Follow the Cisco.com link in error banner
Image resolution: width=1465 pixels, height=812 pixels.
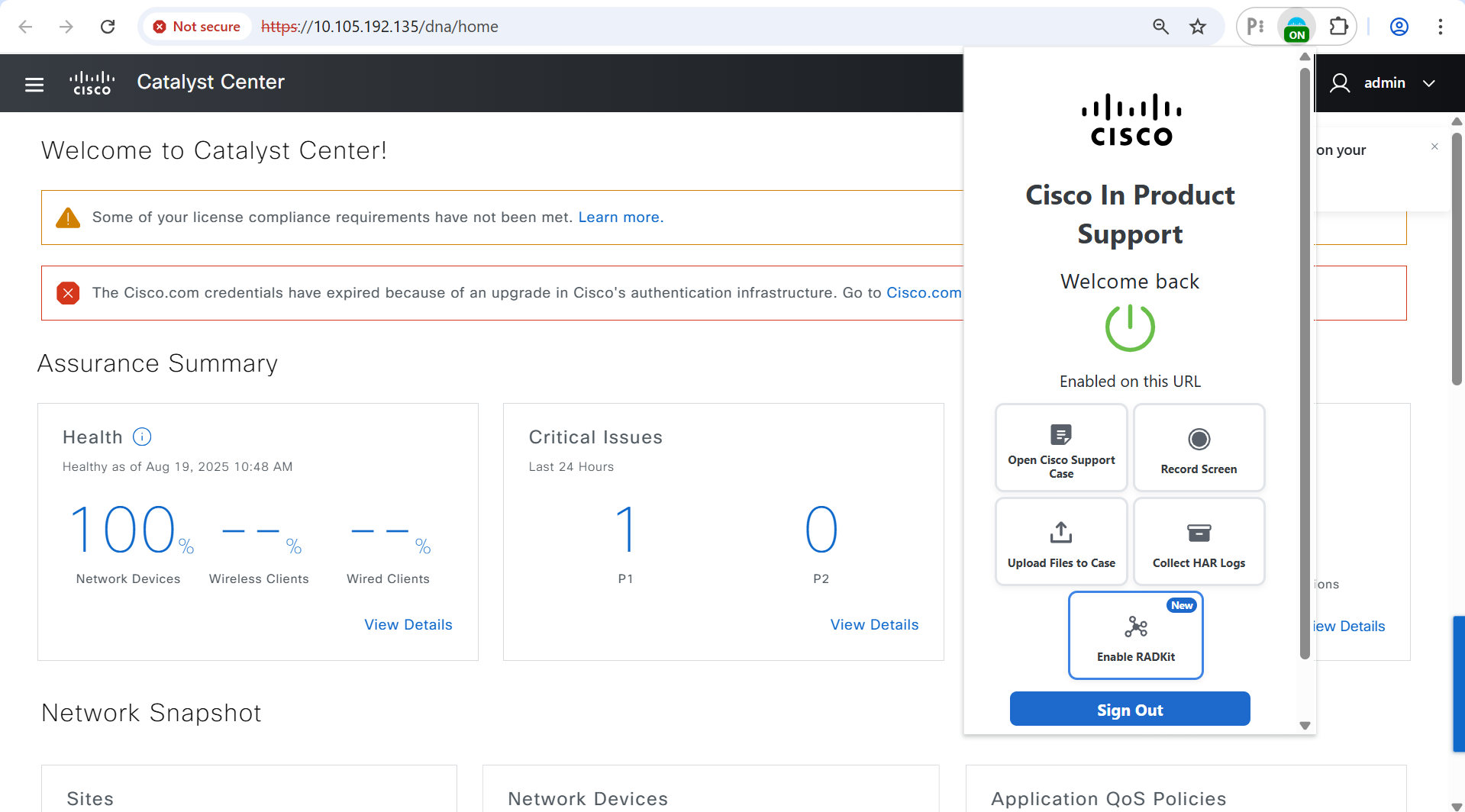924,293
